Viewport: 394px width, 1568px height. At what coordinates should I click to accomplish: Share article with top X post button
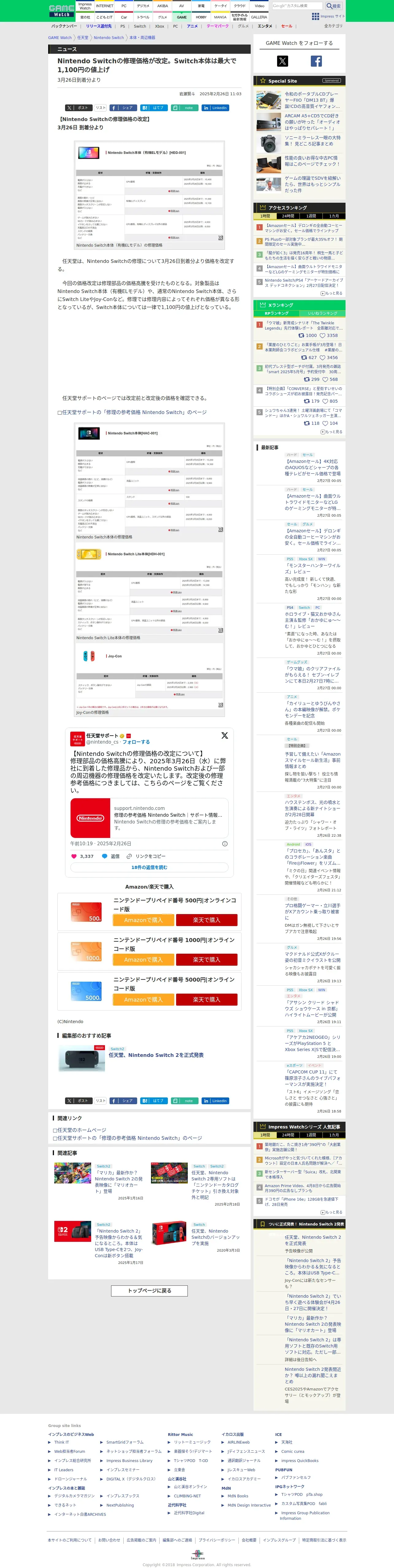[x=79, y=108]
